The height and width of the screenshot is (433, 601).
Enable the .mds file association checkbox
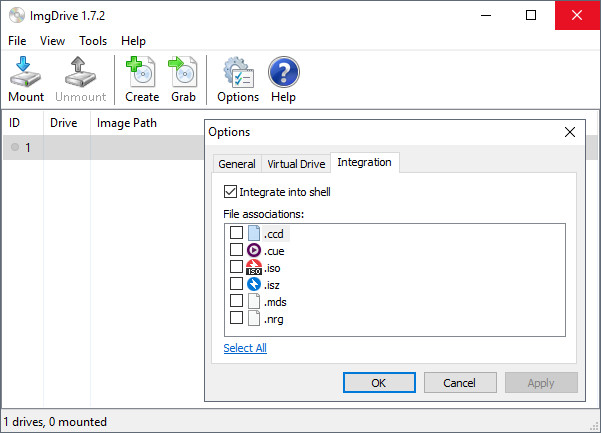pos(236,301)
